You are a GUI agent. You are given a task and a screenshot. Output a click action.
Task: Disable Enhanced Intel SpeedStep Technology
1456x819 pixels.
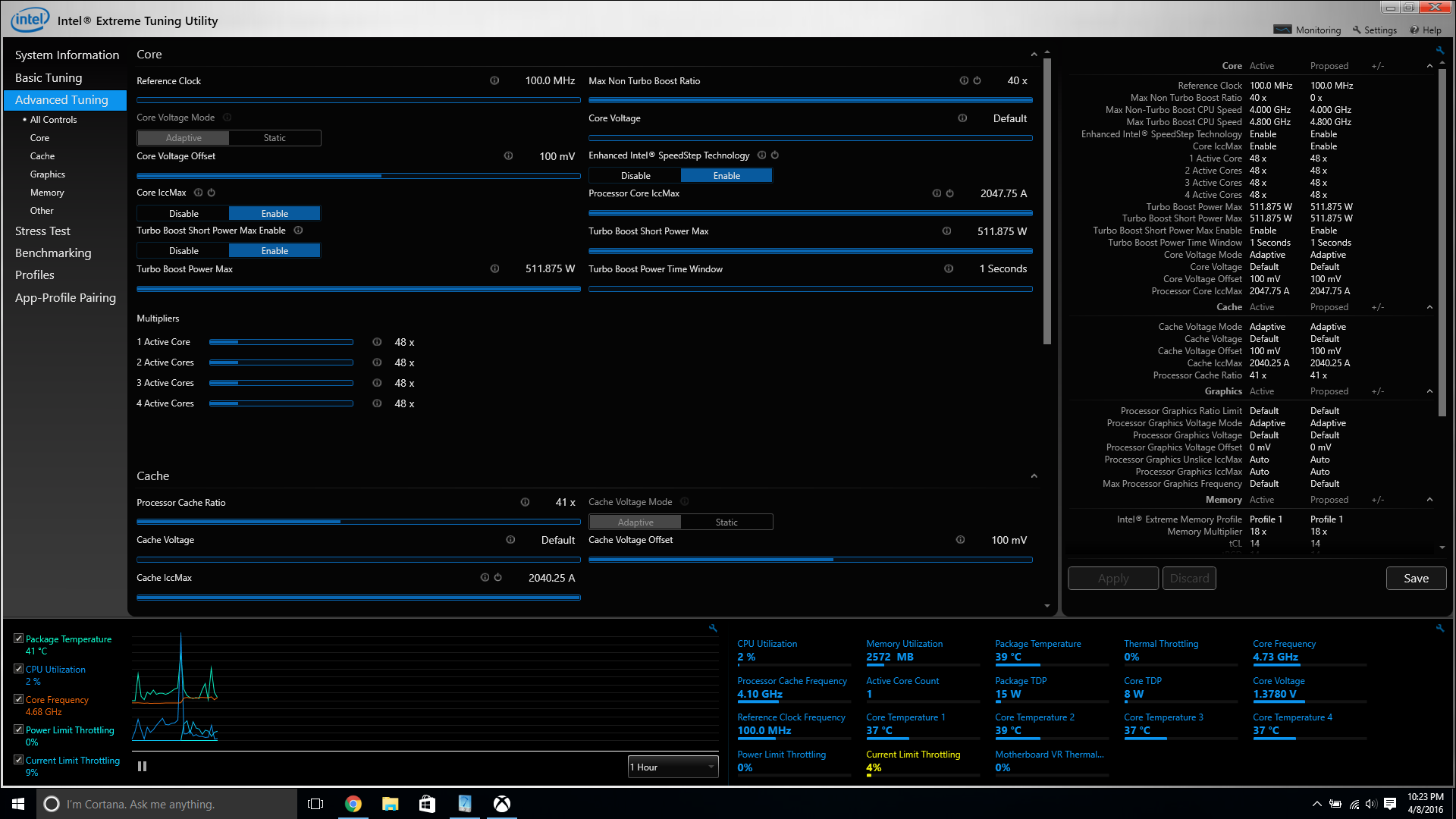[x=635, y=176]
